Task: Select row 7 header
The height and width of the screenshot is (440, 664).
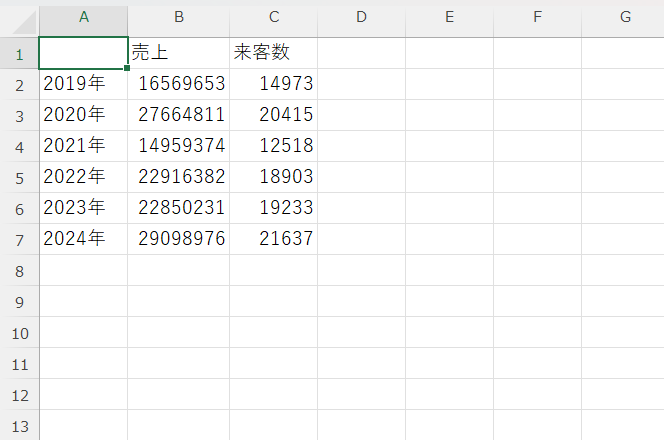Action: point(19,239)
